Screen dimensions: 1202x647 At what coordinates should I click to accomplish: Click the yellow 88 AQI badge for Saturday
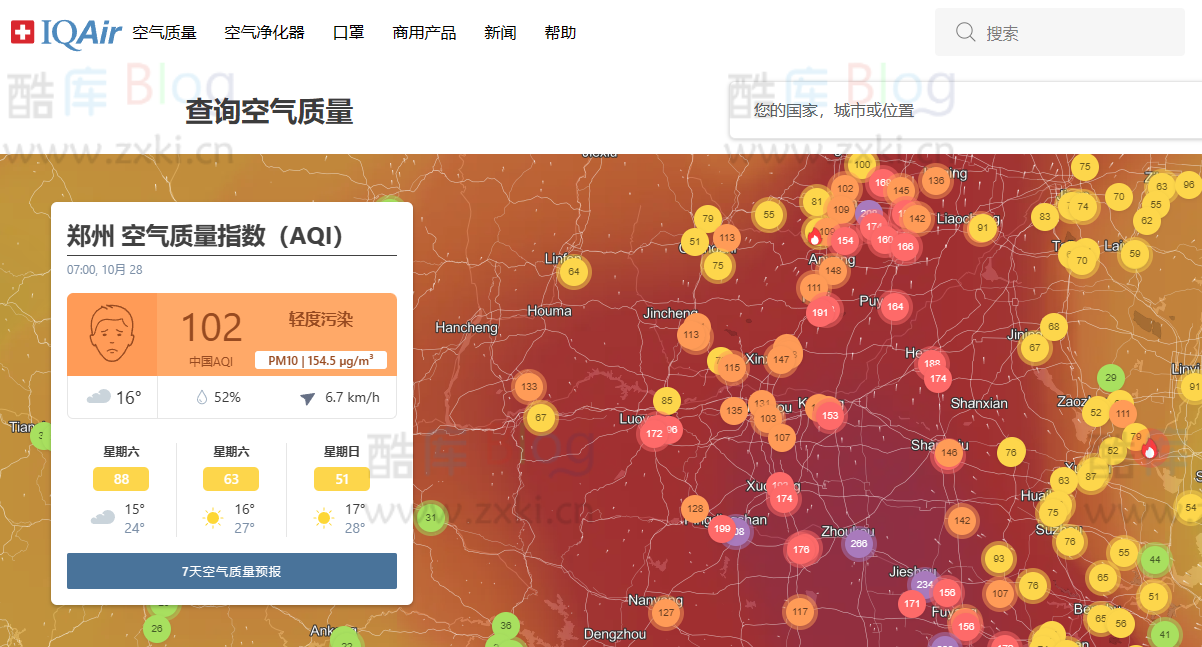click(x=120, y=479)
